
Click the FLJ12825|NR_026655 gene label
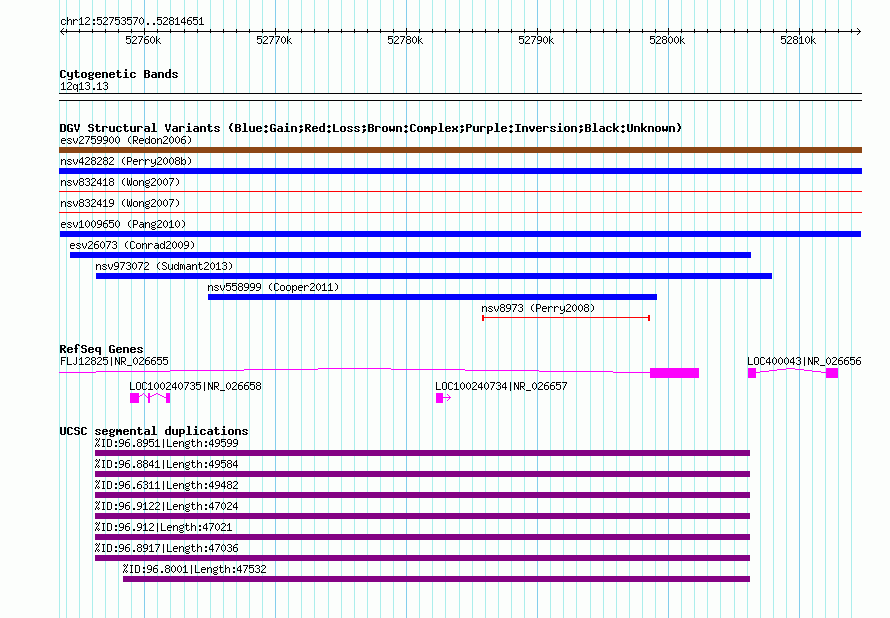click(114, 361)
